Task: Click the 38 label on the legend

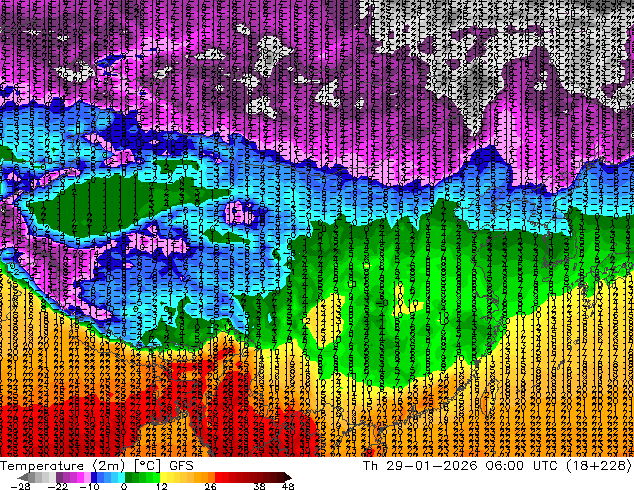Action: pyautogui.click(x=260, y=486)
